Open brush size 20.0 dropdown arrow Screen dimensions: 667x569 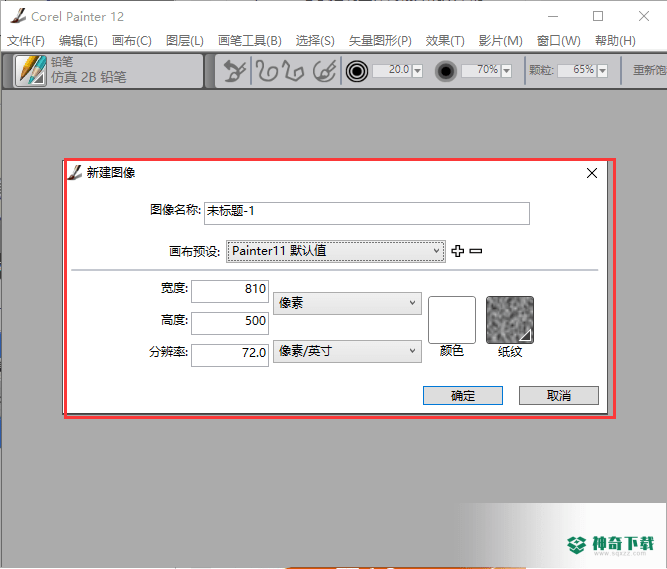pos(417,71)
